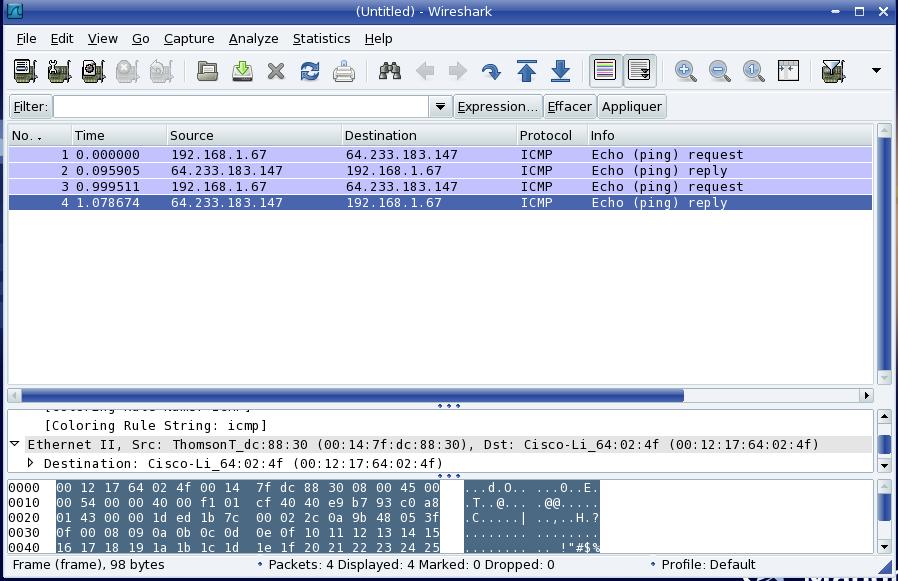This screenshot has width=898, height=581.
Task: Open the Analyze menu
Action: click(x=253, y=38)
